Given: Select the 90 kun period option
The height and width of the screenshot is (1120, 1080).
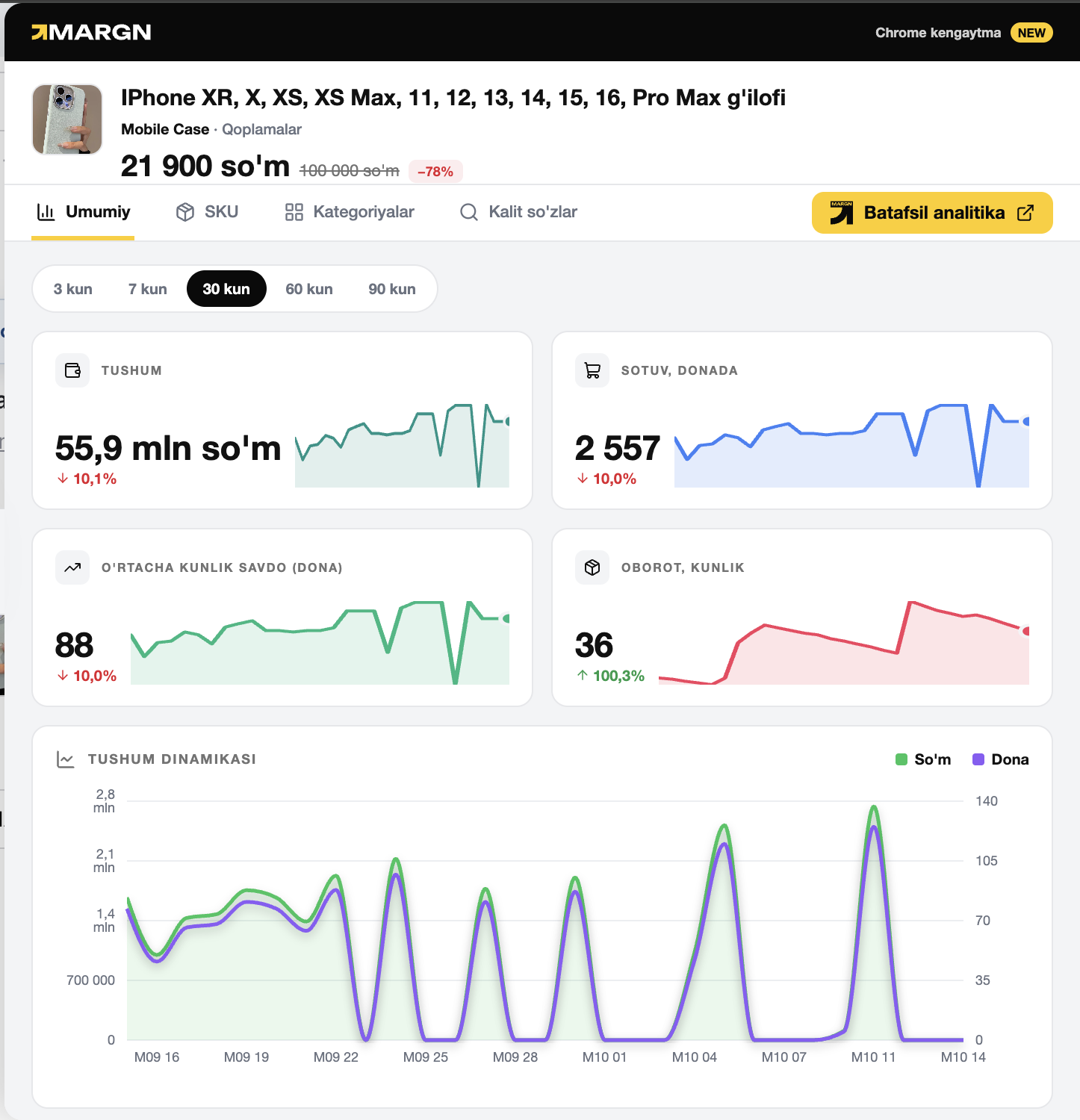Looking at the screenshot, I should pyautogui.click(x=392, y=289).
